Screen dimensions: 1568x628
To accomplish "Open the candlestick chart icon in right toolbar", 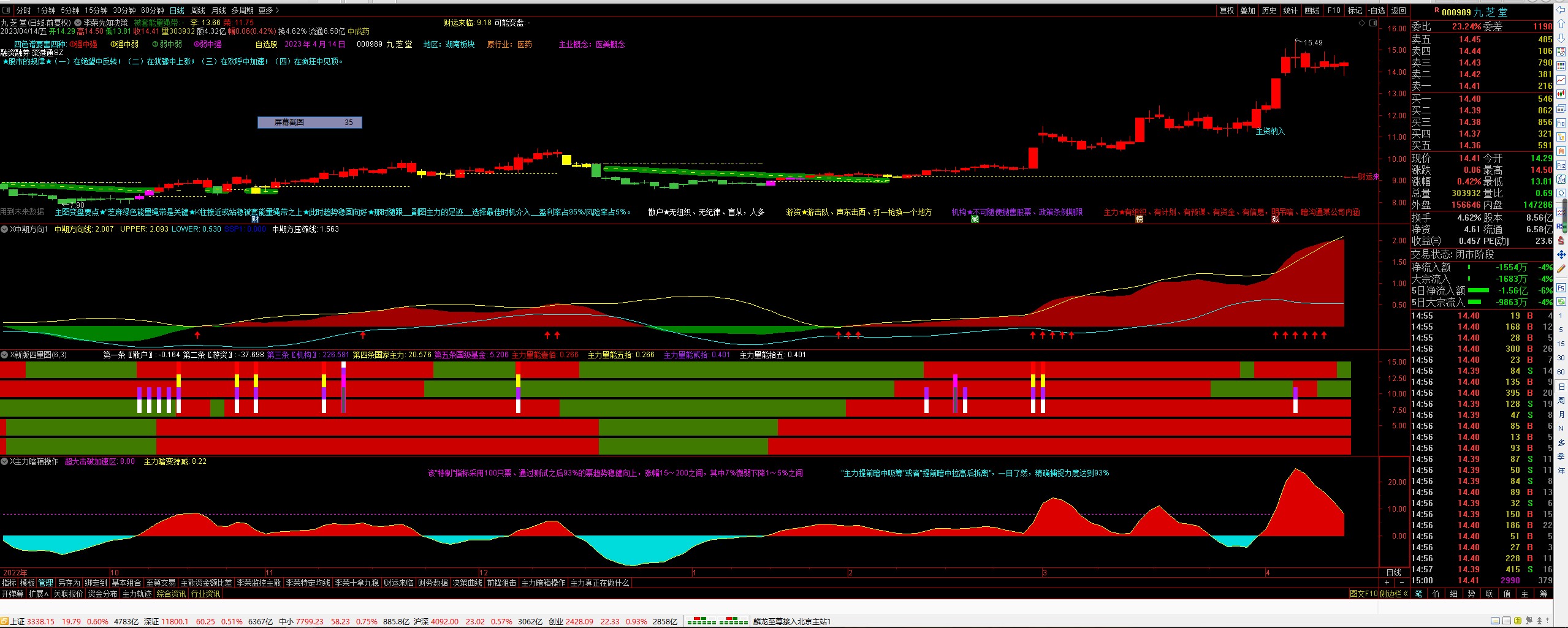I will (x=1561, y=95).
